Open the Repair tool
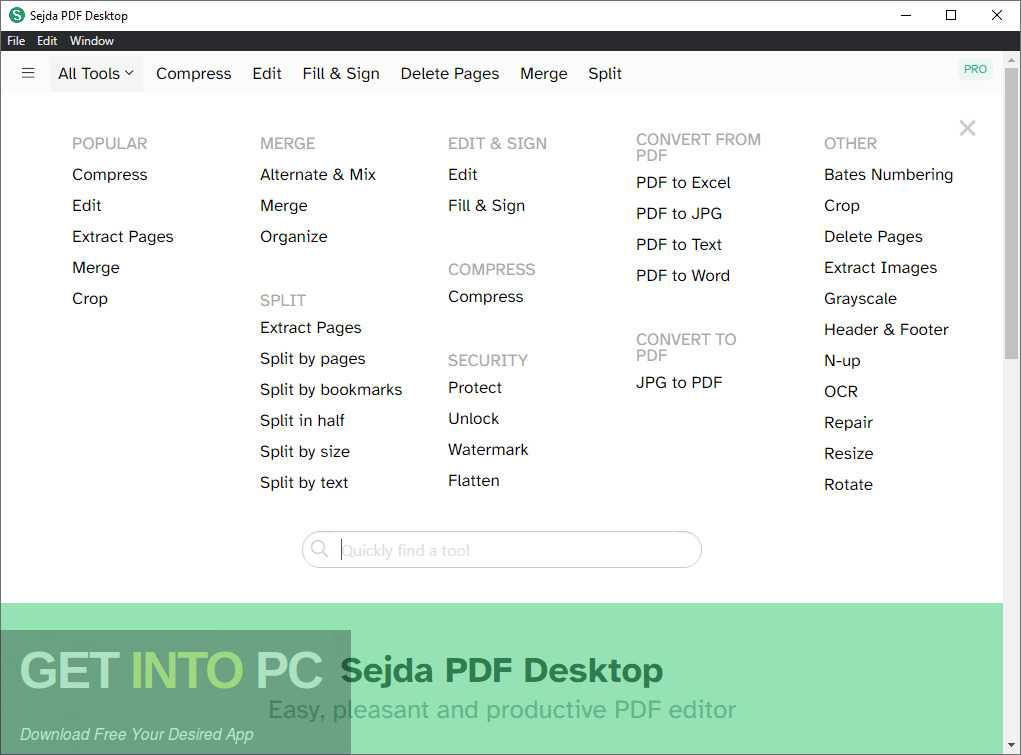The width and height of the screenshot is (1021, 755). coord(848,423)
